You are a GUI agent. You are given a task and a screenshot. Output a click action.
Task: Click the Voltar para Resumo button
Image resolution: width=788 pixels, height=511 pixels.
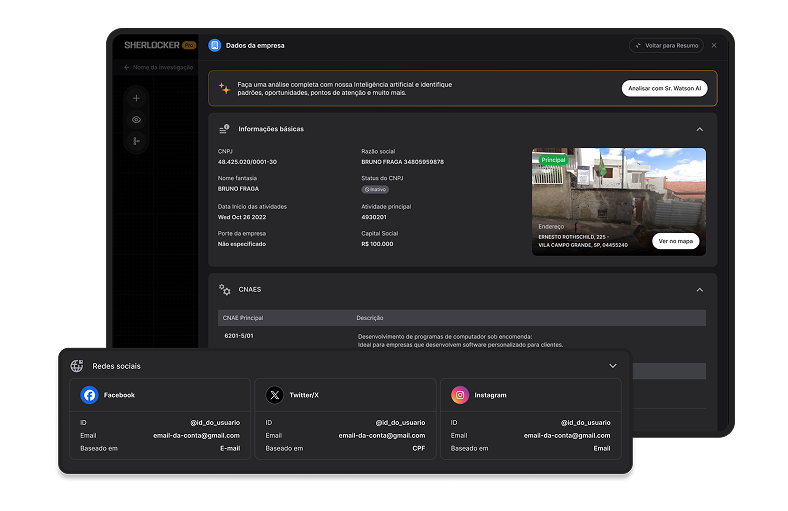(x=666, y=45)
